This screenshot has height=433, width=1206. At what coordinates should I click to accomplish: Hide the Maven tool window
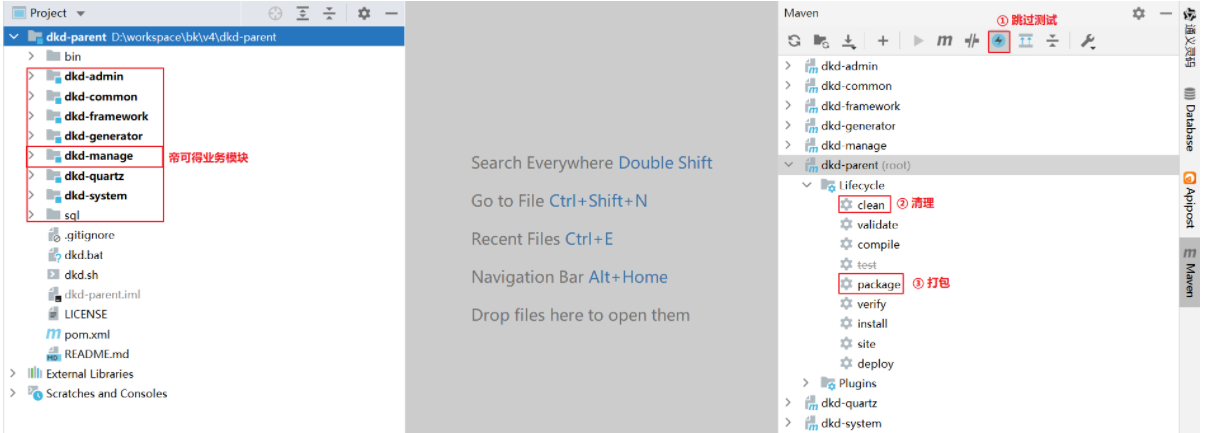[x=1164, y=13]
